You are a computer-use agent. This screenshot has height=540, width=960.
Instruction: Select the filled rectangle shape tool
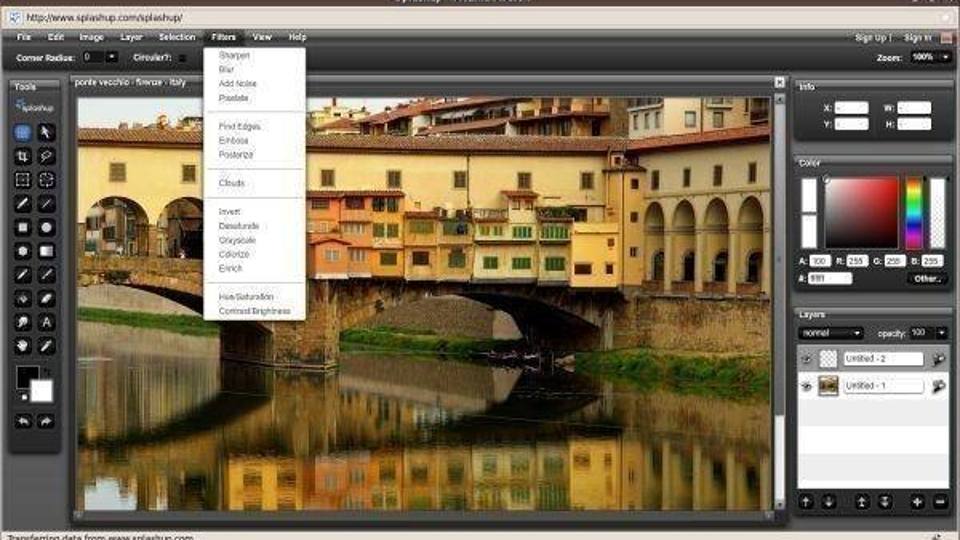pos(23,228)
